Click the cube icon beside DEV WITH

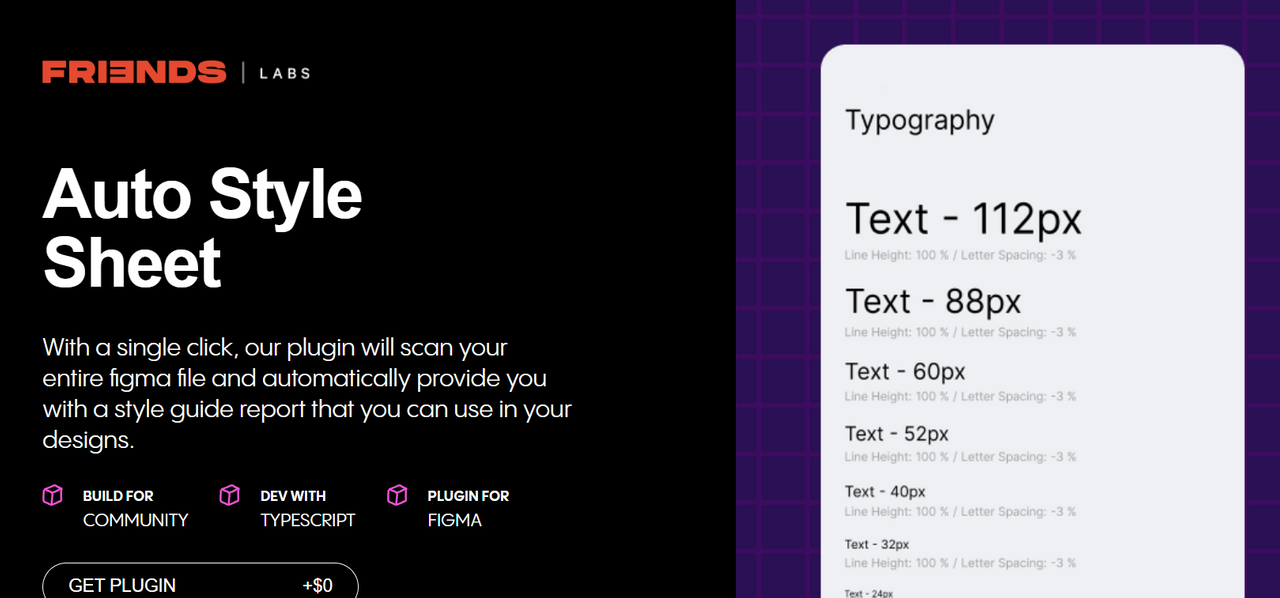230,495
